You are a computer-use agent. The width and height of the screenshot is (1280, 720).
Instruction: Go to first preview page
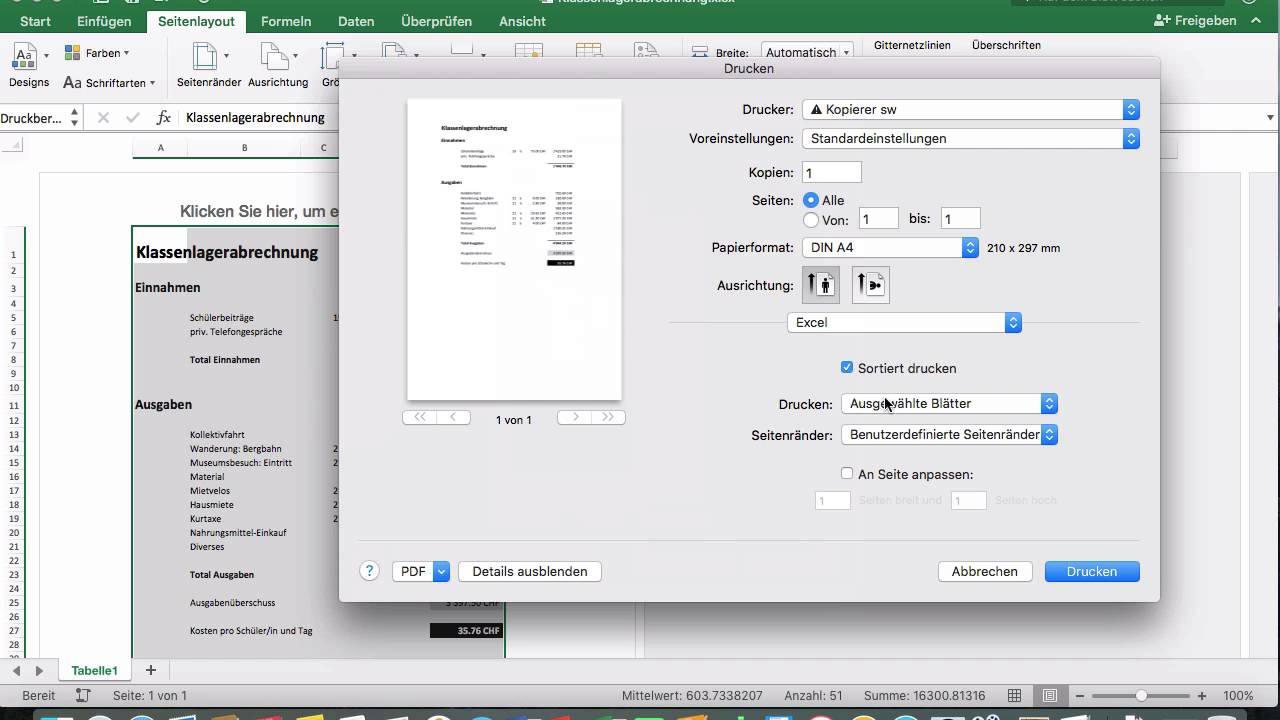(x=419, y=417)
